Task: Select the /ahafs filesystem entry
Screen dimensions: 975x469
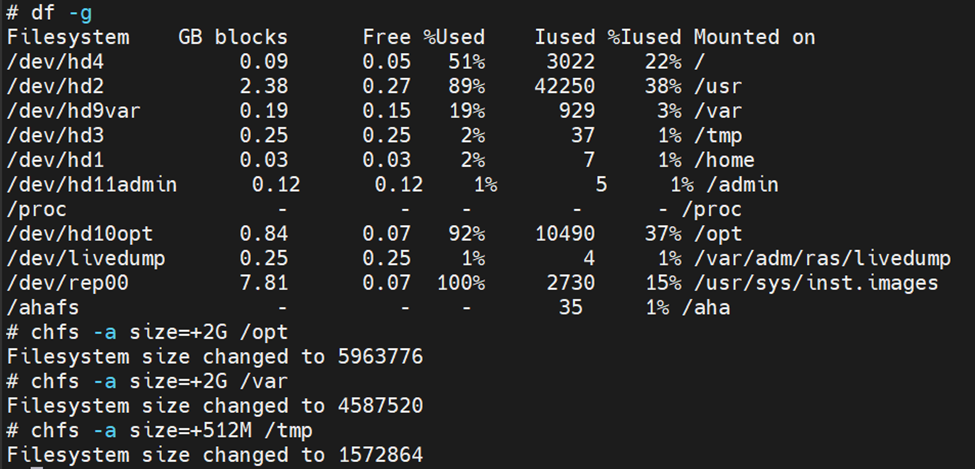Action: (43, 308)
